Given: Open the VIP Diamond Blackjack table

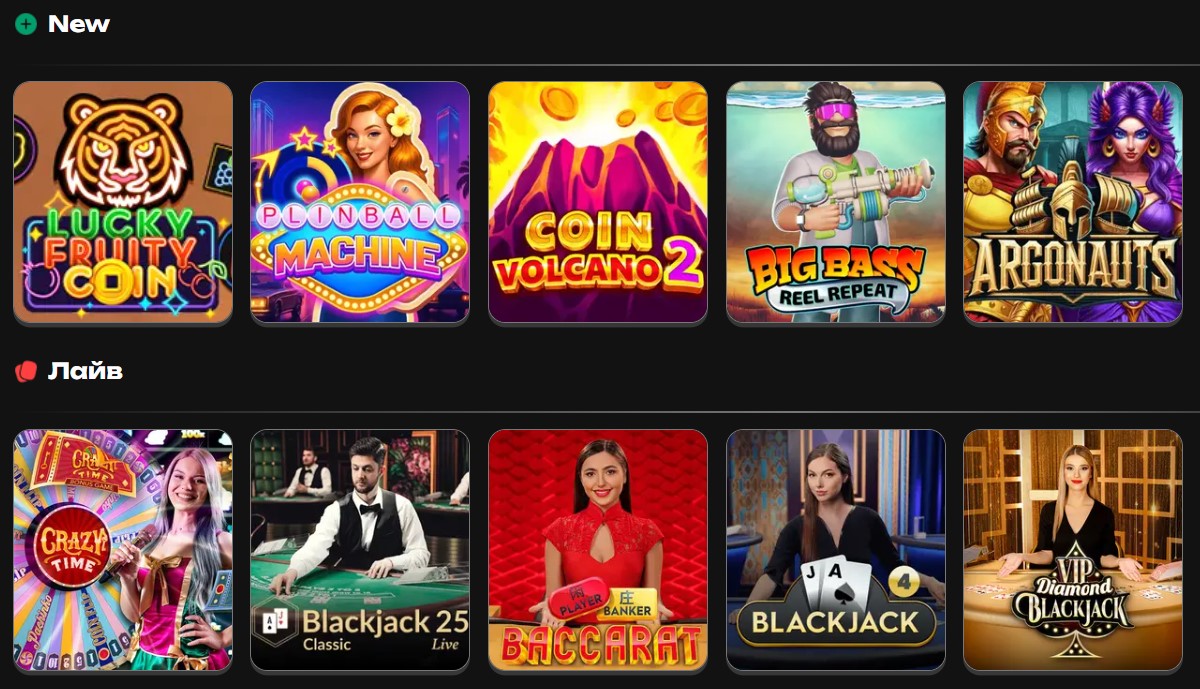Looking at the screenshot, I should [x=1073, y=550].
